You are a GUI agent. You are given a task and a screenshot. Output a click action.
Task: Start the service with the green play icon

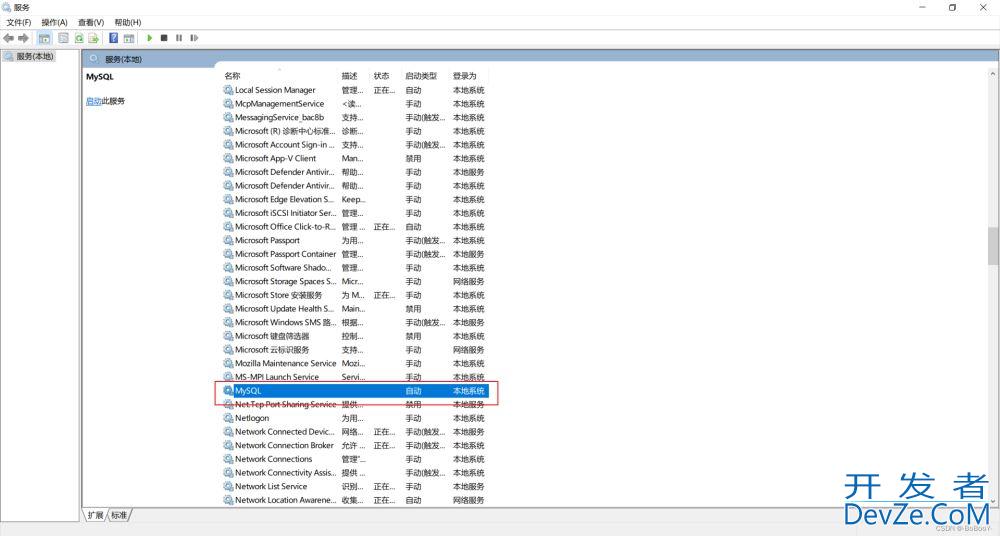(149, 38)
